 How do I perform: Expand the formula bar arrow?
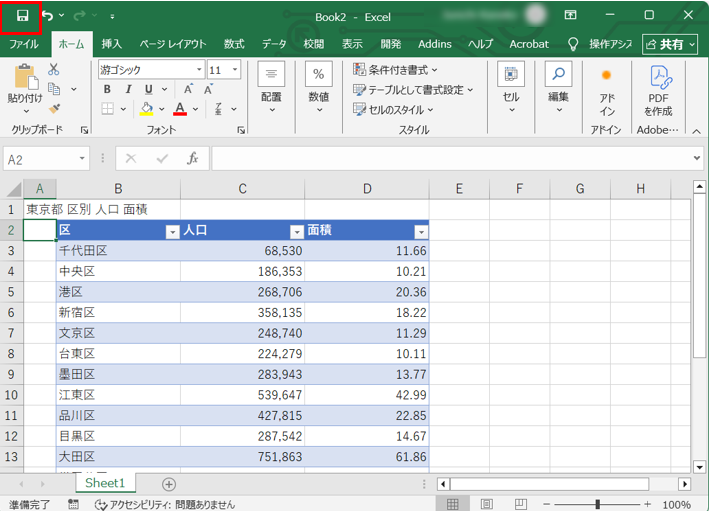point(697,159)
